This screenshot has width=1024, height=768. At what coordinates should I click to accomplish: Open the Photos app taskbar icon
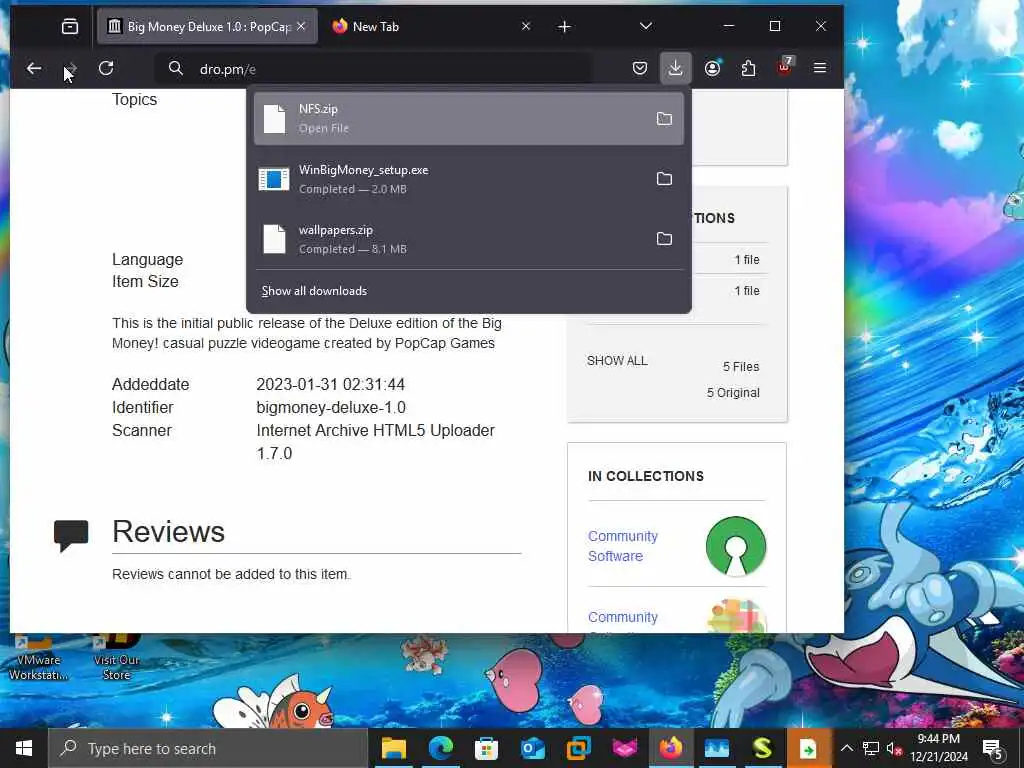point(716,748)
